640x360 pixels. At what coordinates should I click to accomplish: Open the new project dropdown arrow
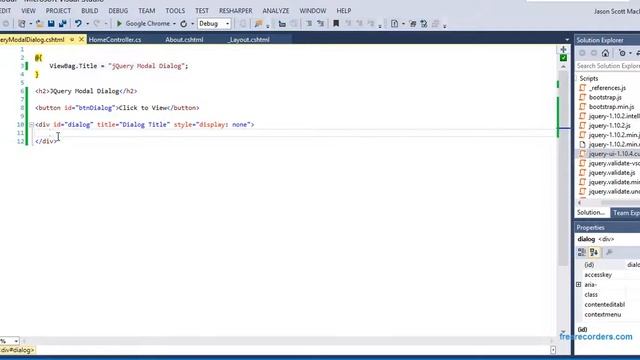tap(31, 24)
